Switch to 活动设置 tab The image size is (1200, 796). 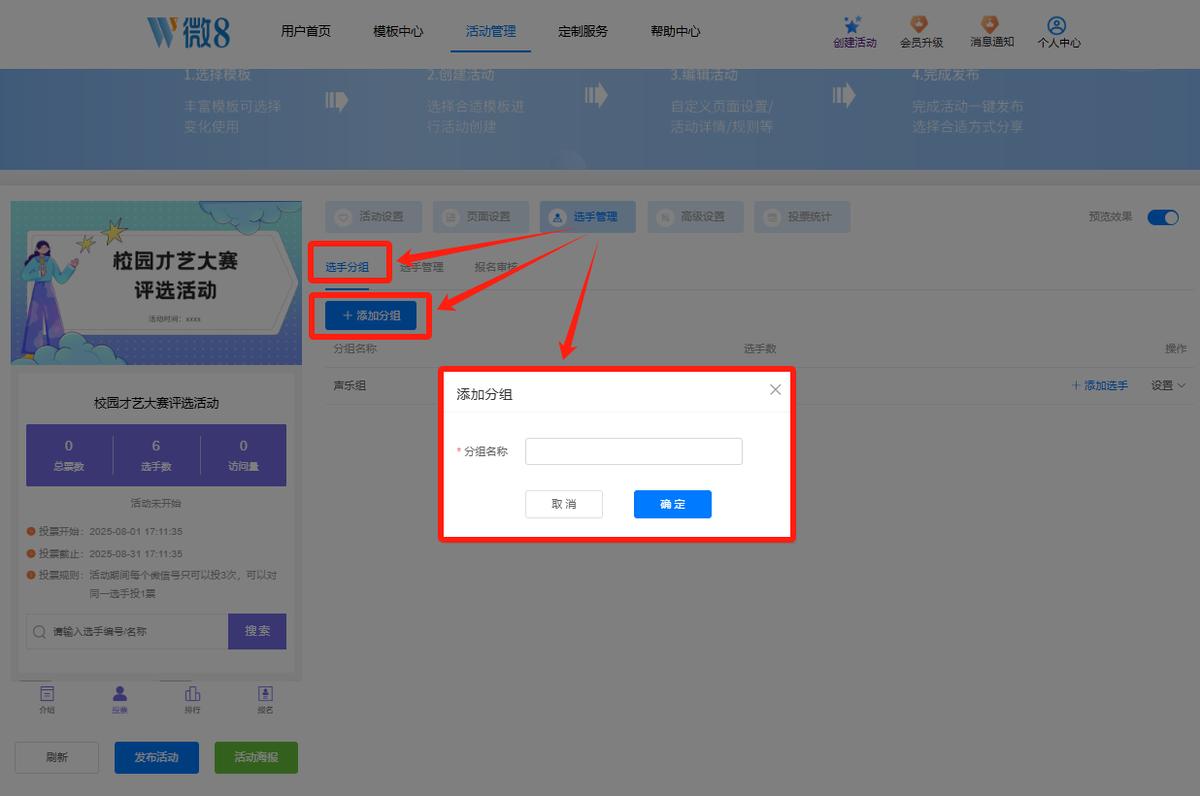click(373, 217)
